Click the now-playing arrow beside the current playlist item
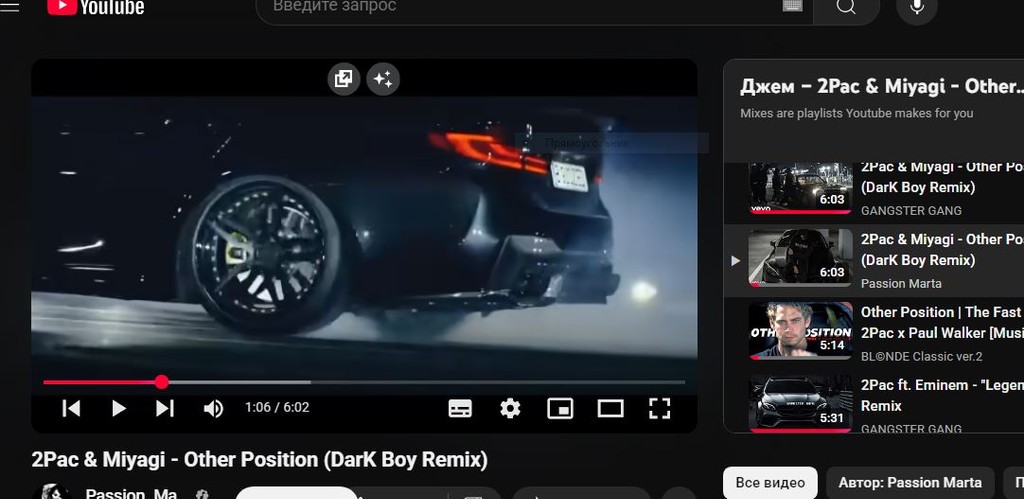 point(735,261)
